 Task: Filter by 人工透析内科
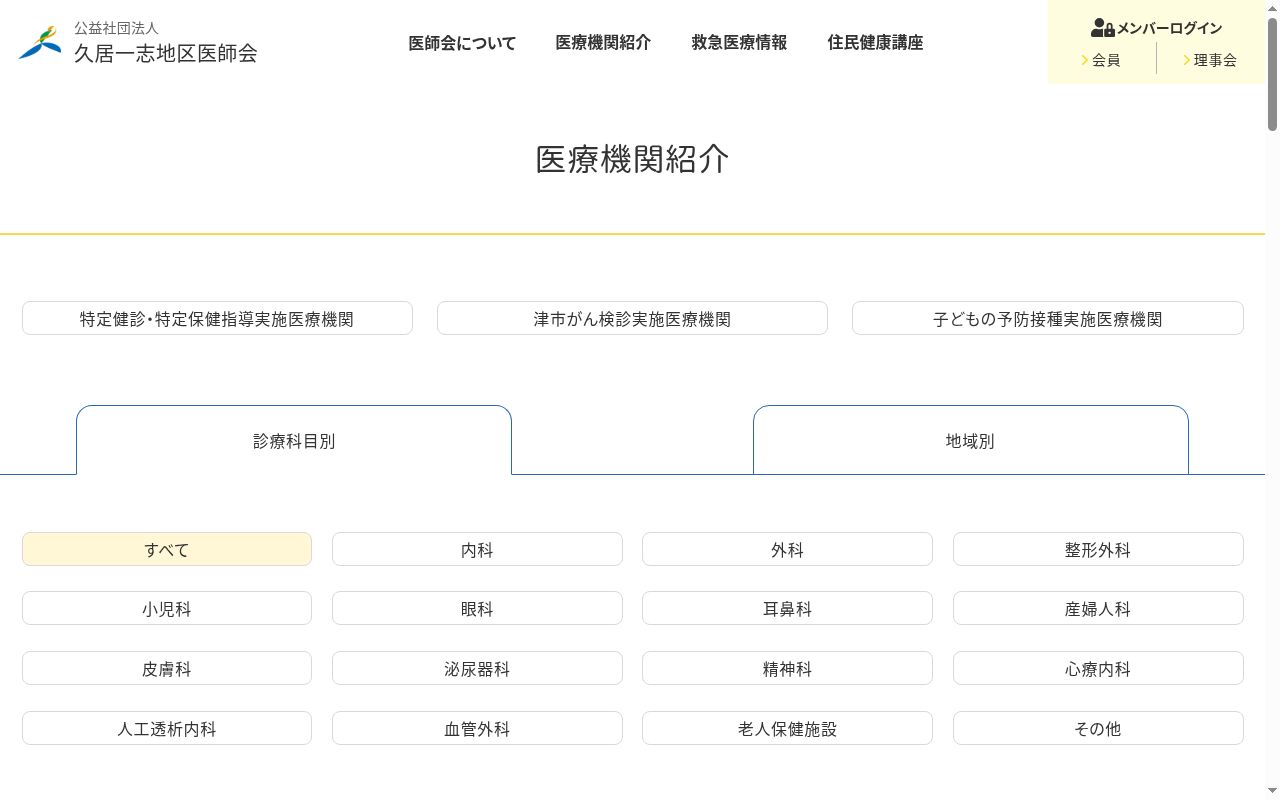tap(167, 728)
